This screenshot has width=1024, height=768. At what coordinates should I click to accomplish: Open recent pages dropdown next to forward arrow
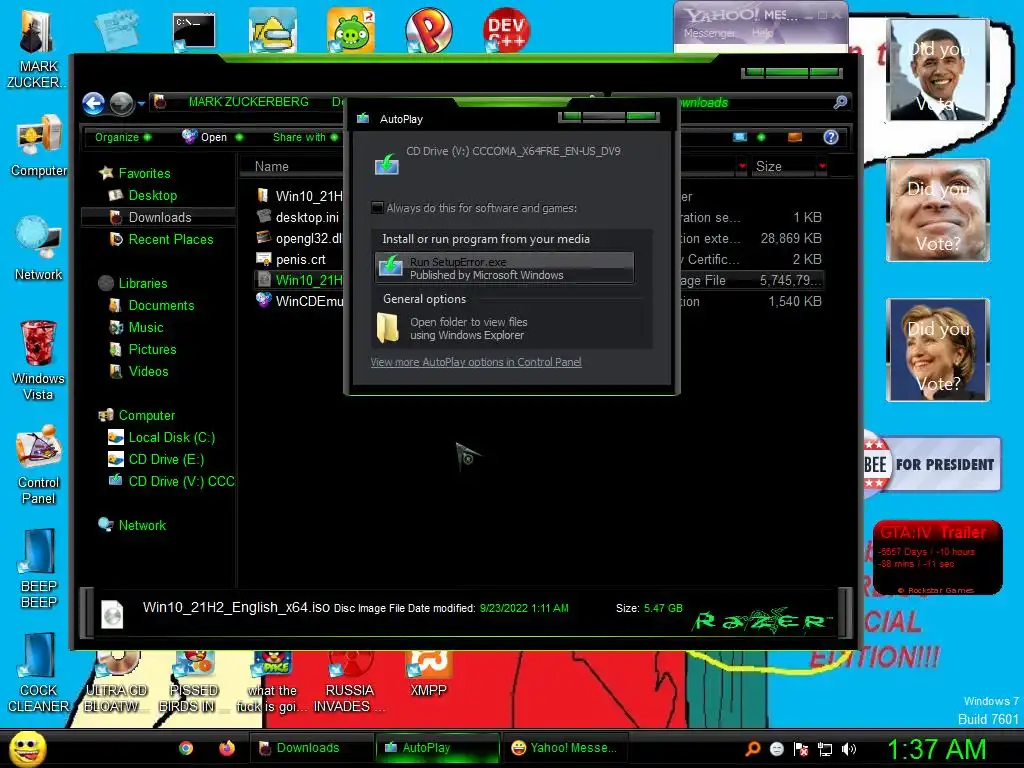[x=140, y=103]
